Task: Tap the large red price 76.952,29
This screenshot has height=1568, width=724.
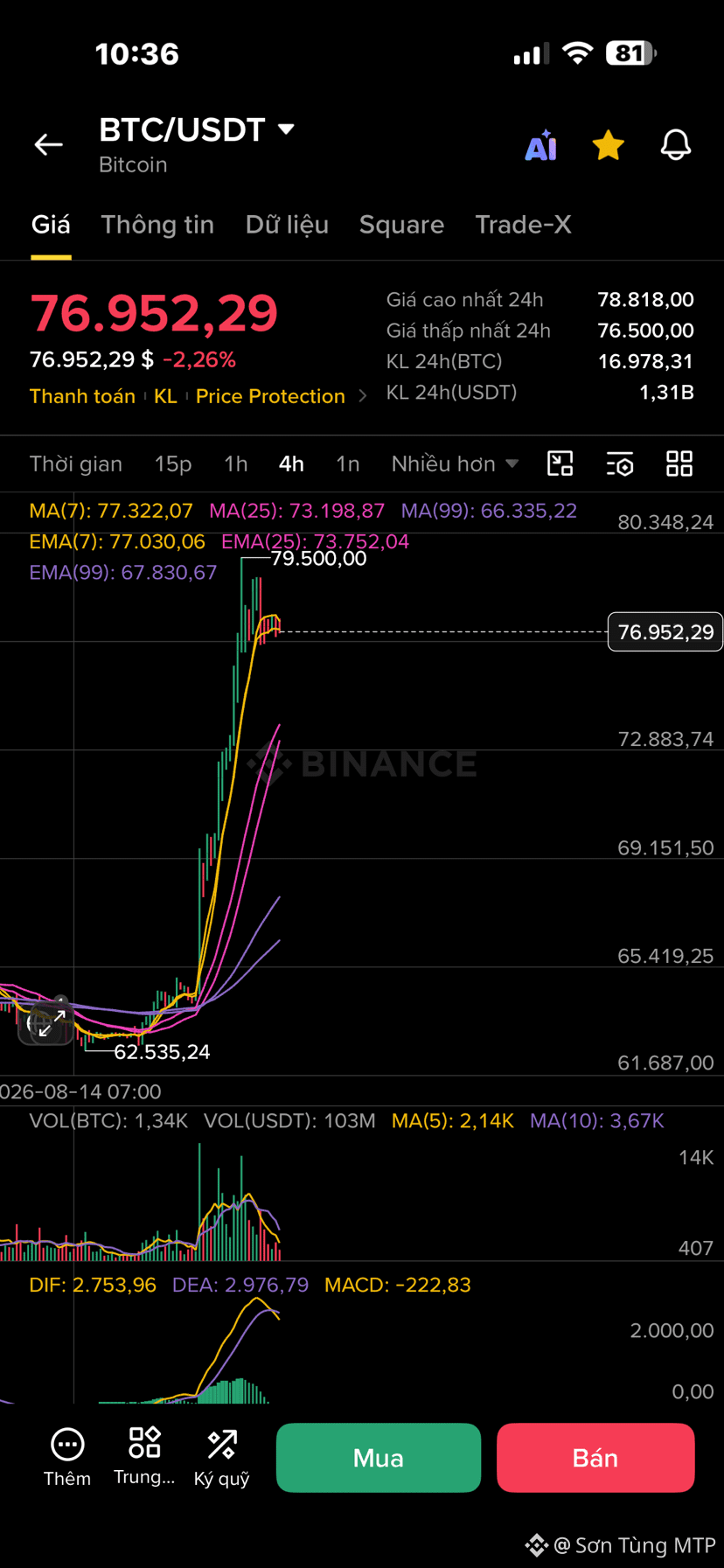Action: [154, 313]
